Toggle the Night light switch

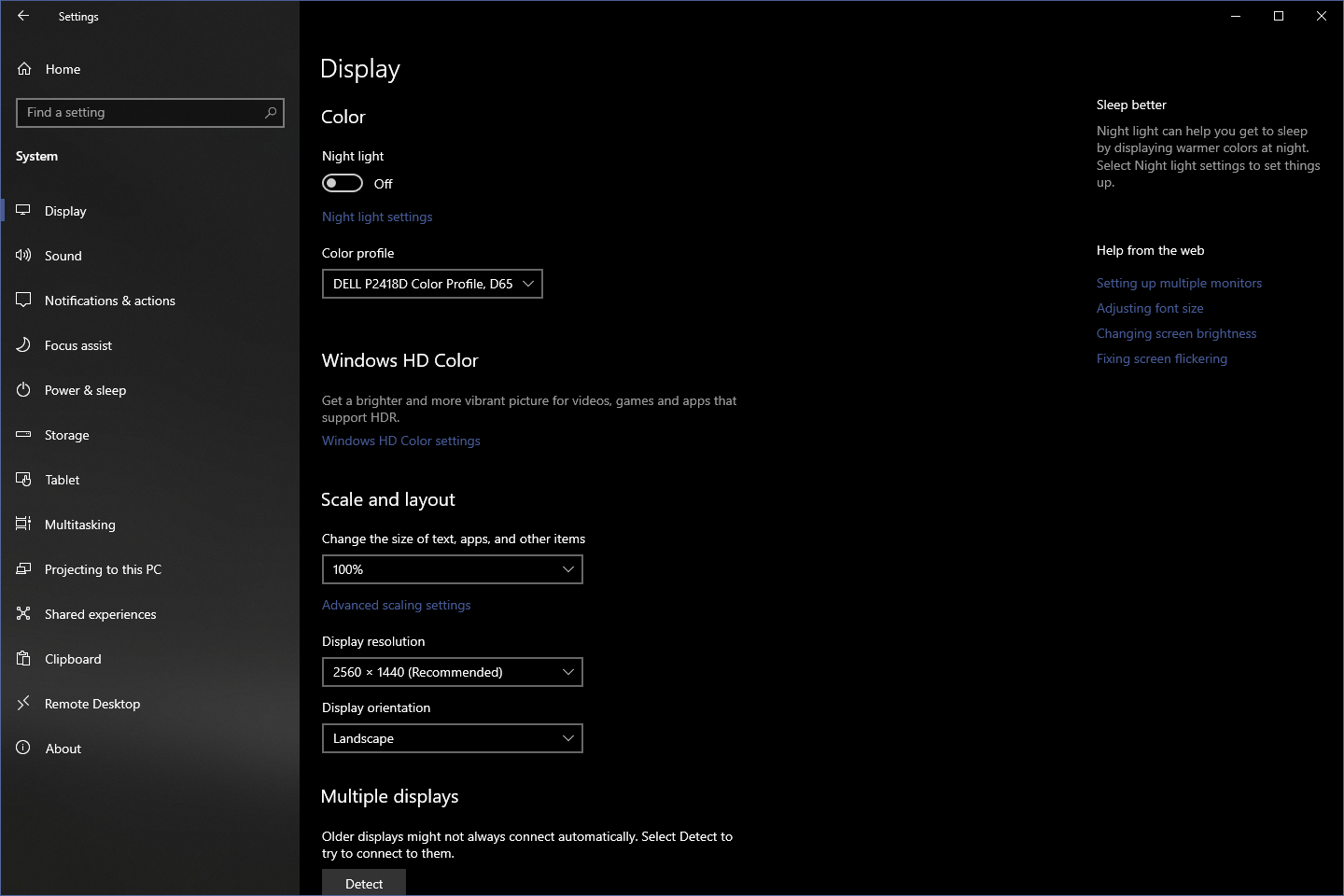point(343,183)
